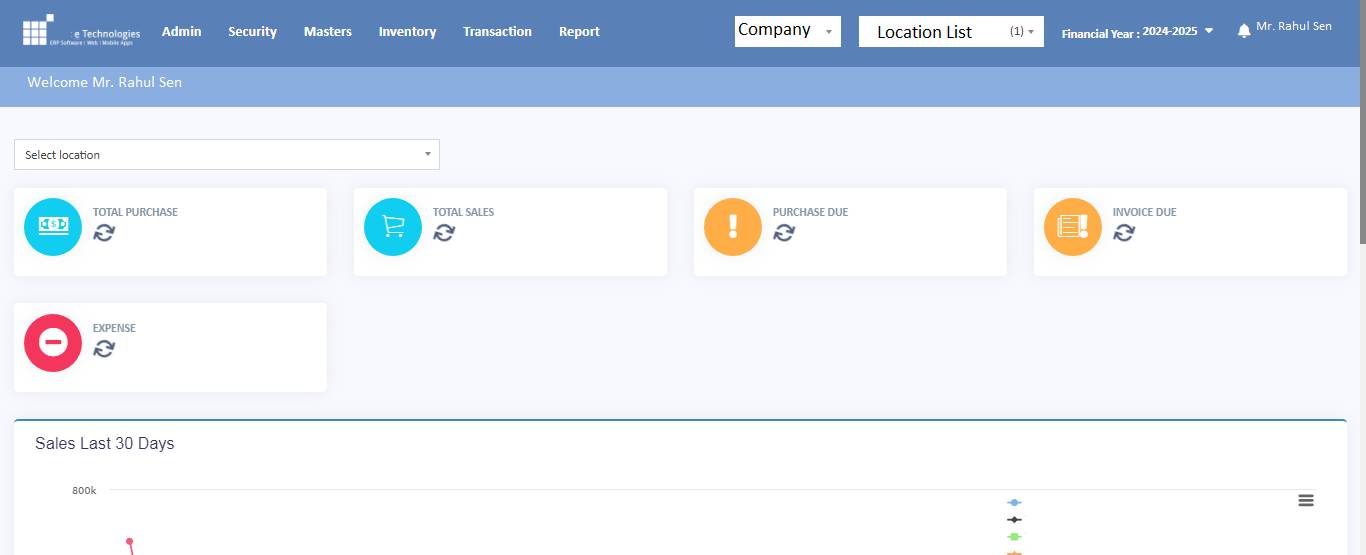Click the Purchase Due exclamation icon

pos(733,226)
